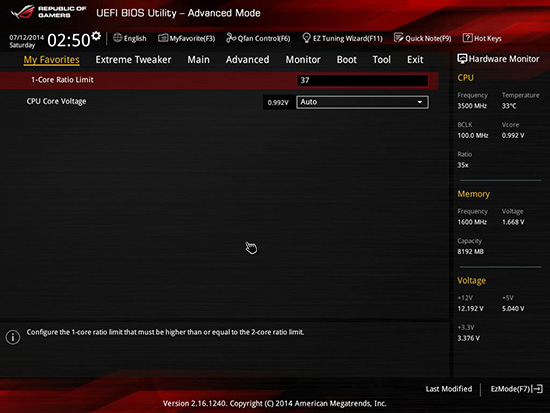Click the Version 2.16.1240 copyright text
This screenshot has width=550, height=413.
(275, 404)
